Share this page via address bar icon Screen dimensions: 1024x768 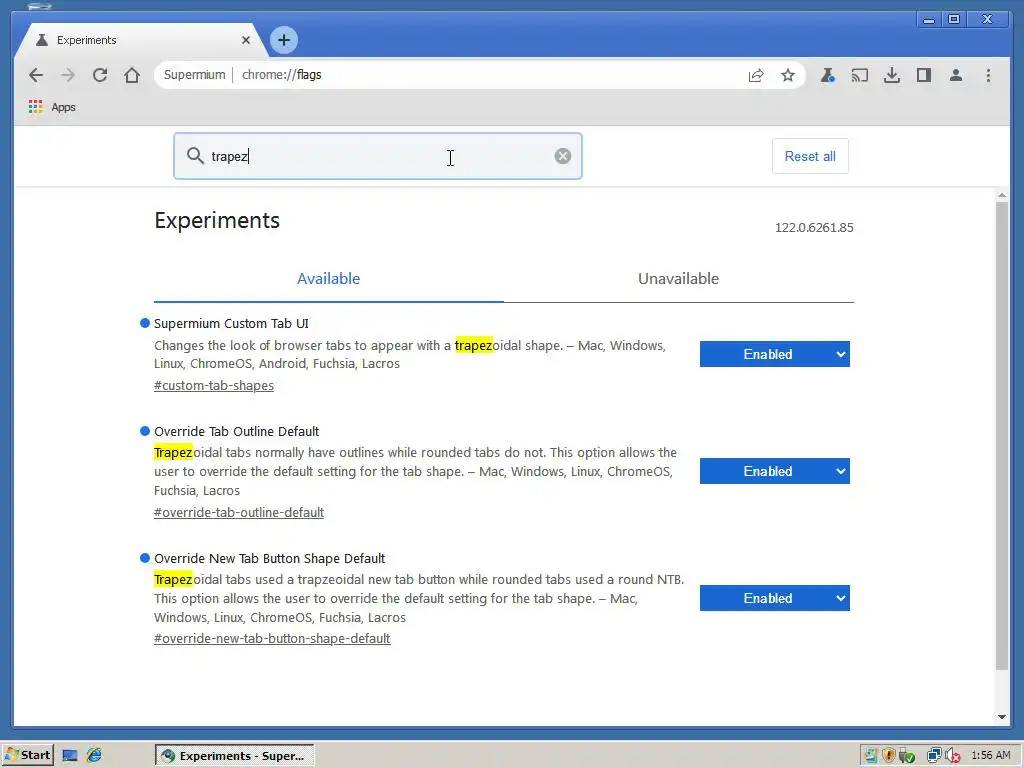(x=756, y=75)
